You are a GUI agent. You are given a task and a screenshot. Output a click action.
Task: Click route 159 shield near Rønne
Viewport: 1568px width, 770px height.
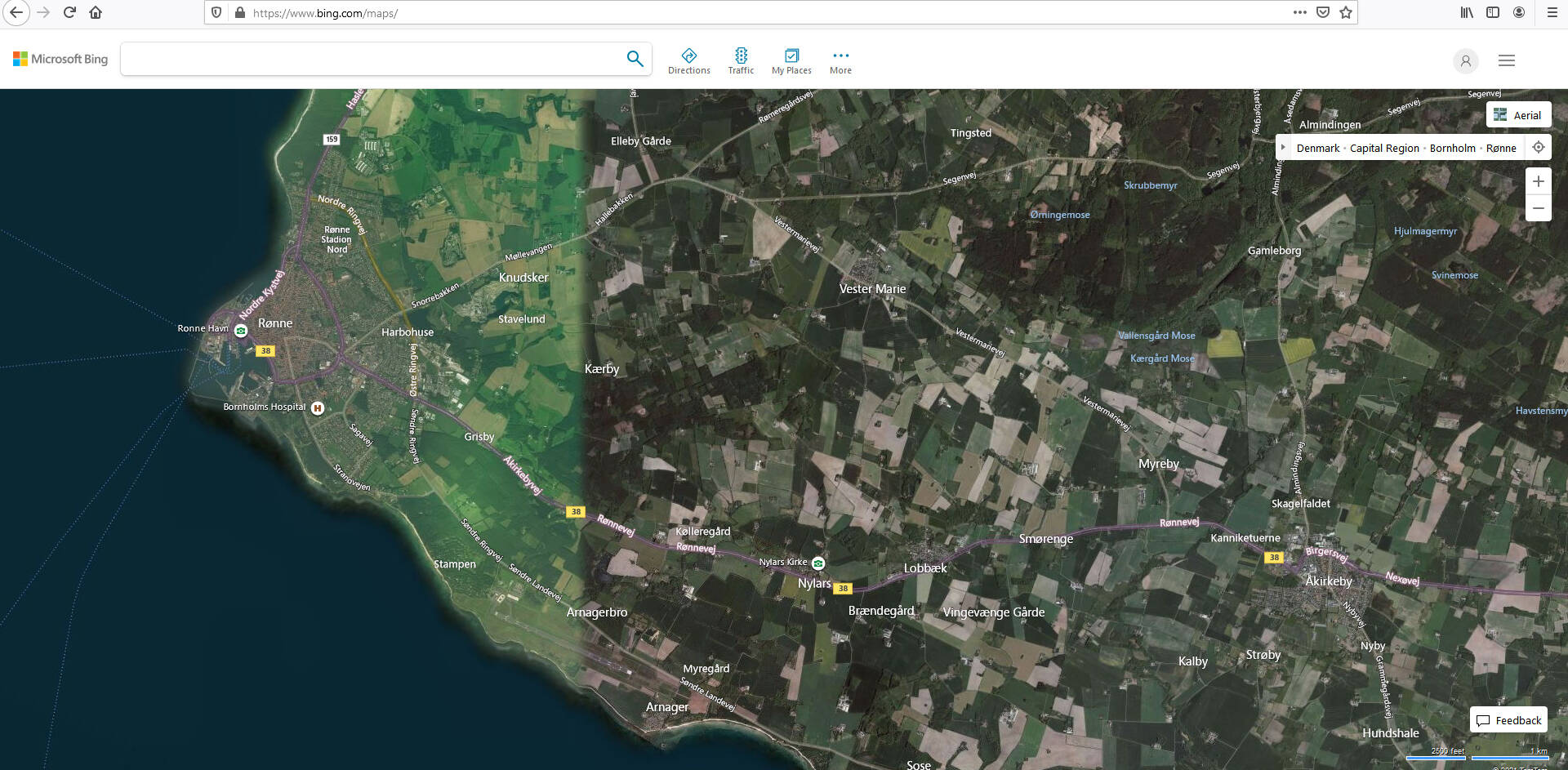[332, 140]
